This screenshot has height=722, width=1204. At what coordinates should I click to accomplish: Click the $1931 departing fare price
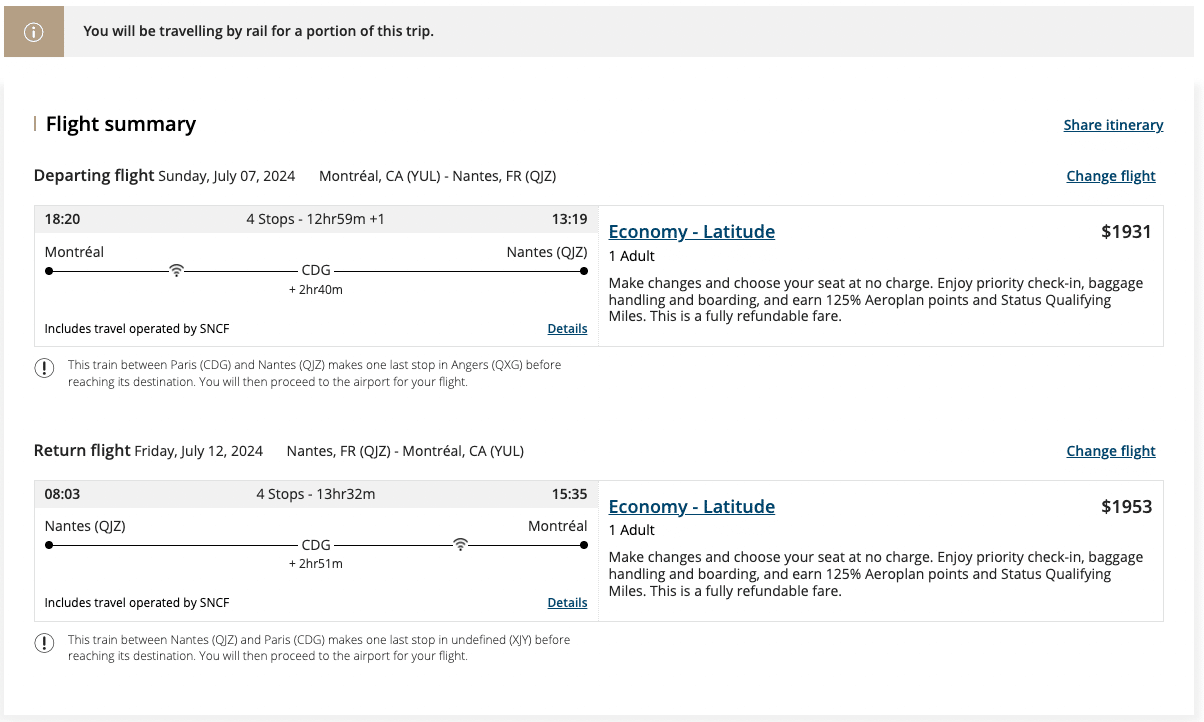(x=1126, y=232)
